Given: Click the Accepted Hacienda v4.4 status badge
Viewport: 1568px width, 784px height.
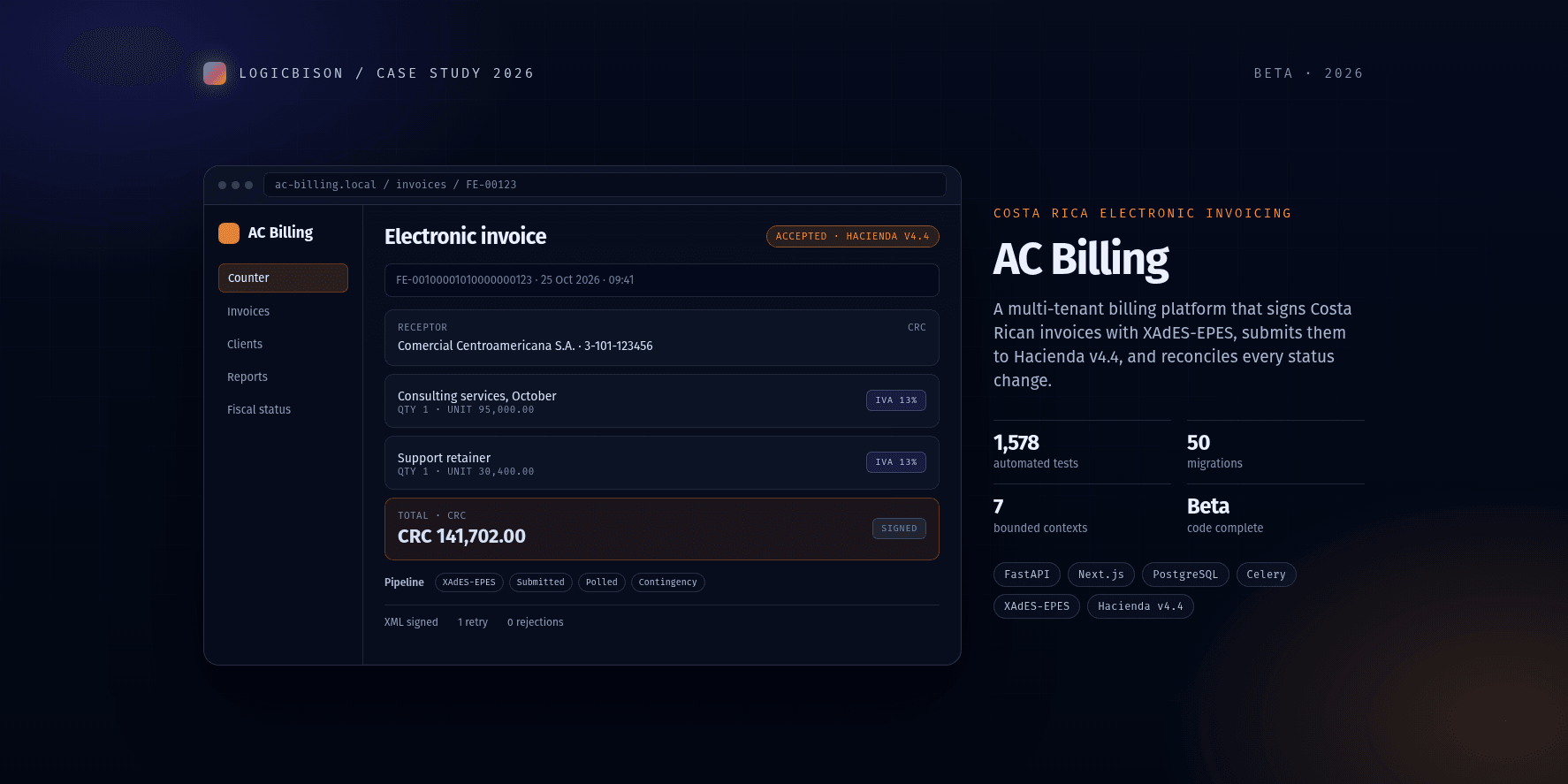Looking at the screenshot, I should (x=852, y=236).
